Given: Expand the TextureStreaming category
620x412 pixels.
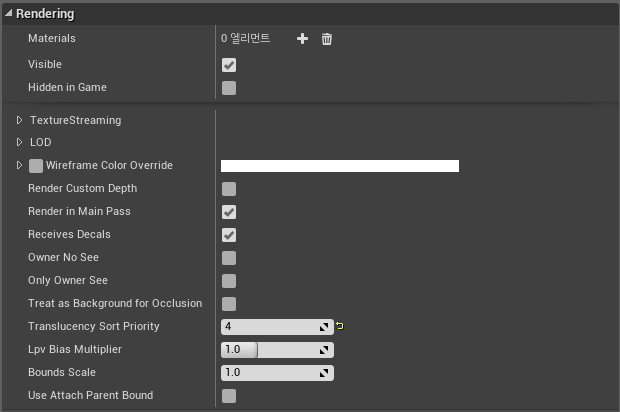Looking at the screenshot, I should [x=19, y=120].
